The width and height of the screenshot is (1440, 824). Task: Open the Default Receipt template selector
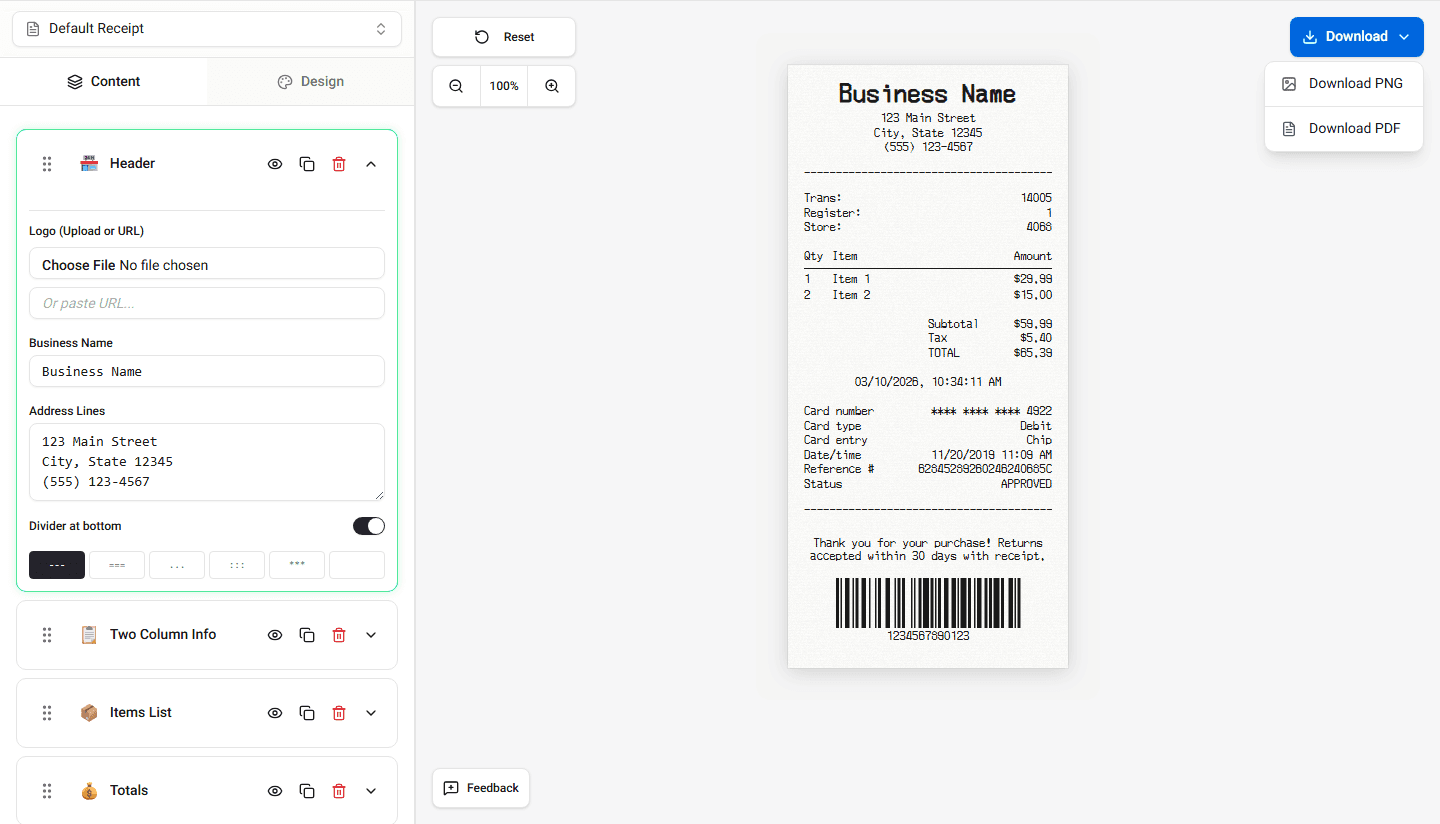coord(206,29)
